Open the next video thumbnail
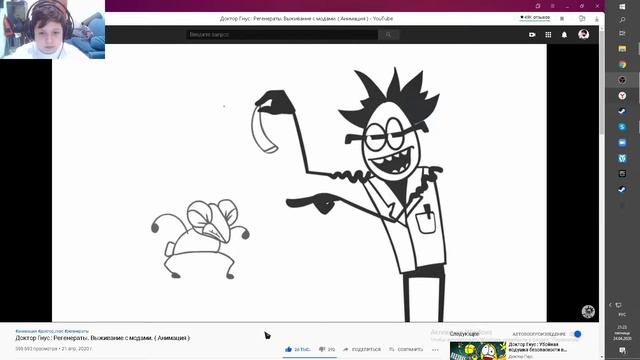Screen dimensions: 640x360 pyautogui.click(x=478, y=351)
